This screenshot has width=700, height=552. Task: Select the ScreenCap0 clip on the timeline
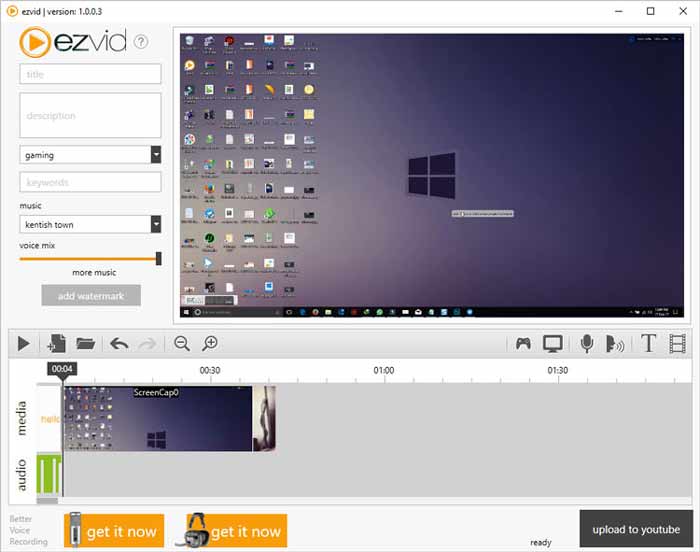click(x=158, y=419)
